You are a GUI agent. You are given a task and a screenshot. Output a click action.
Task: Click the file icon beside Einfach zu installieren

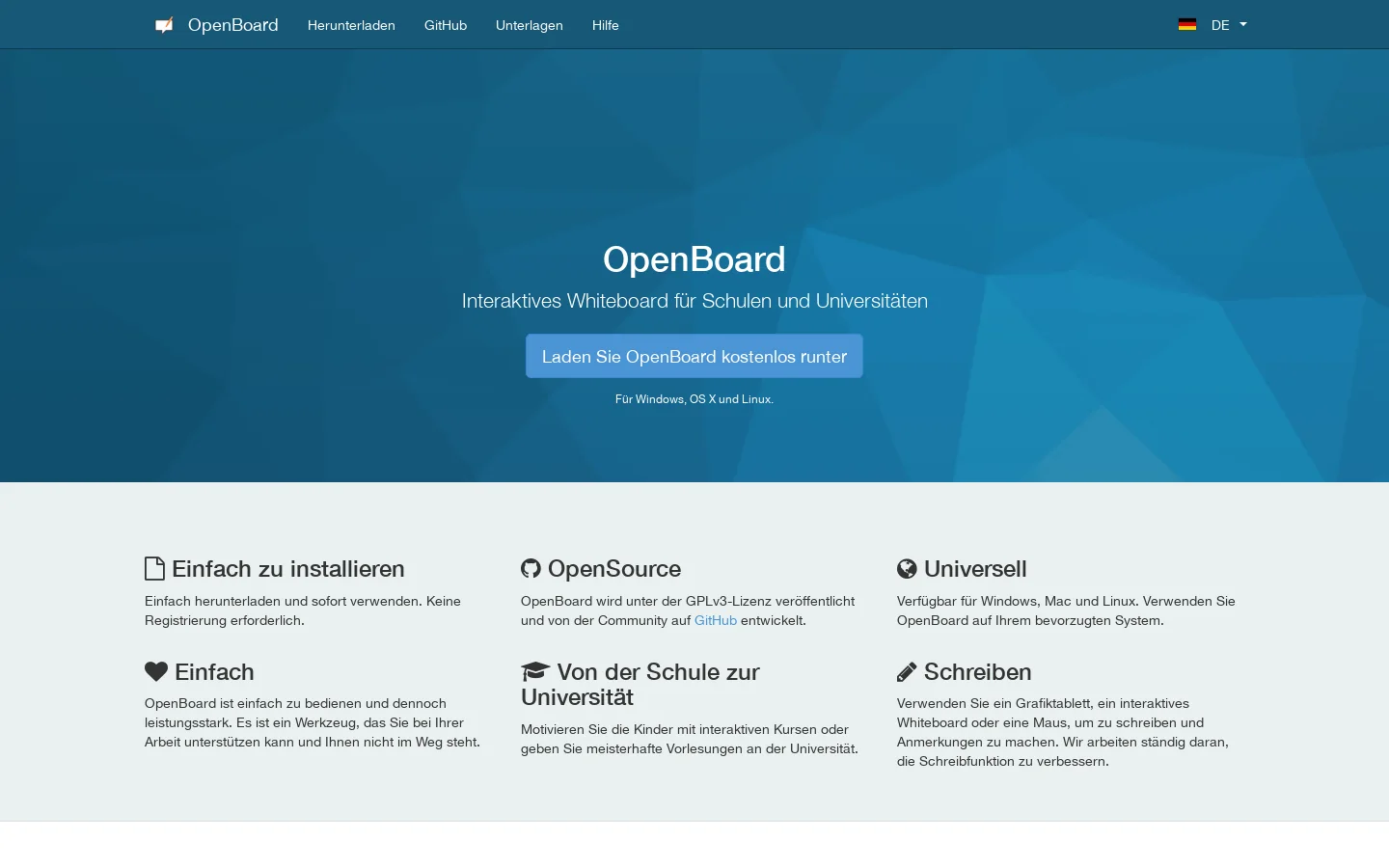[154, 569]
